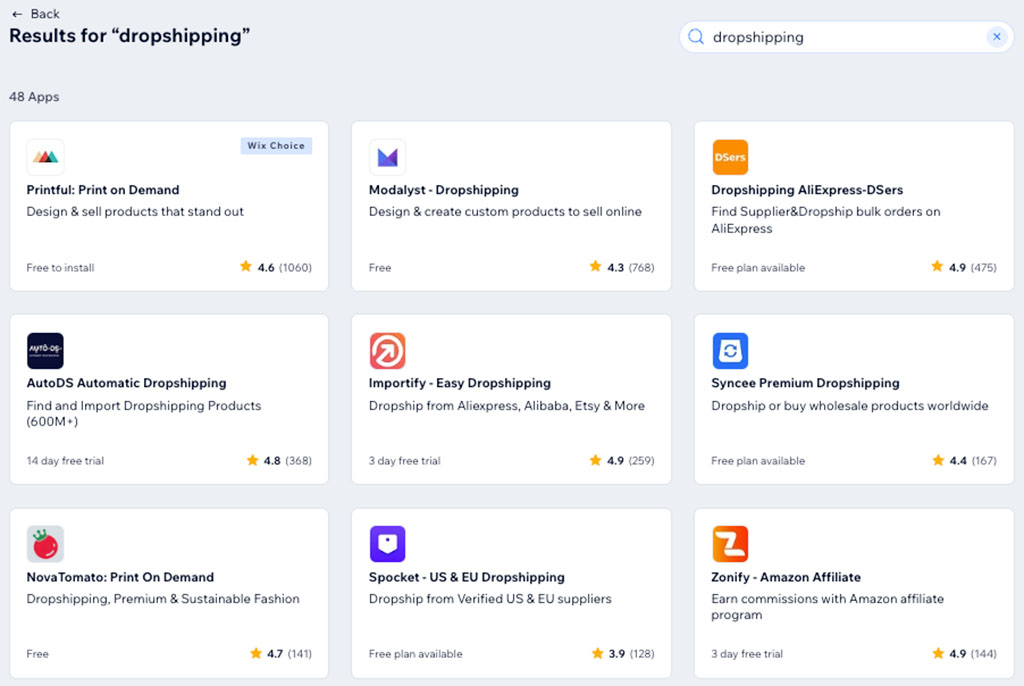Image resolution: width=1024 pixels, height=686 pixels.
Task: Clear the dropshipping search with X
Action: (x=997, y=37)
